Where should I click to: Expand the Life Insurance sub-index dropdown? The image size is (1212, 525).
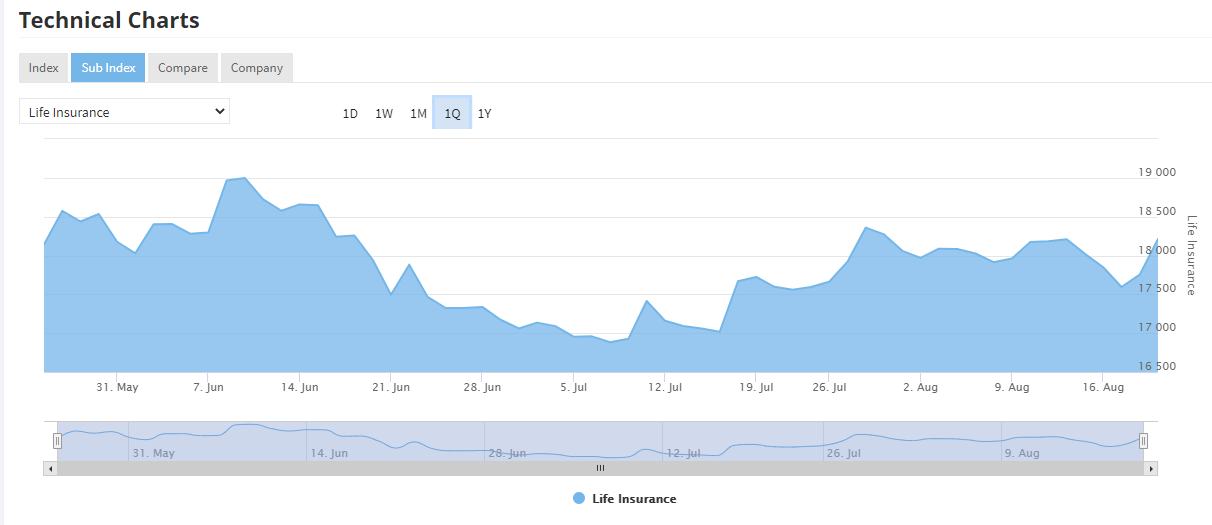124,111
